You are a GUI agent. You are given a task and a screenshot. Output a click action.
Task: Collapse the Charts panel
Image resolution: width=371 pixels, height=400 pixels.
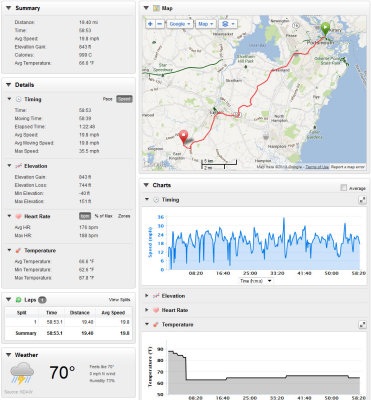click(146, 185)
